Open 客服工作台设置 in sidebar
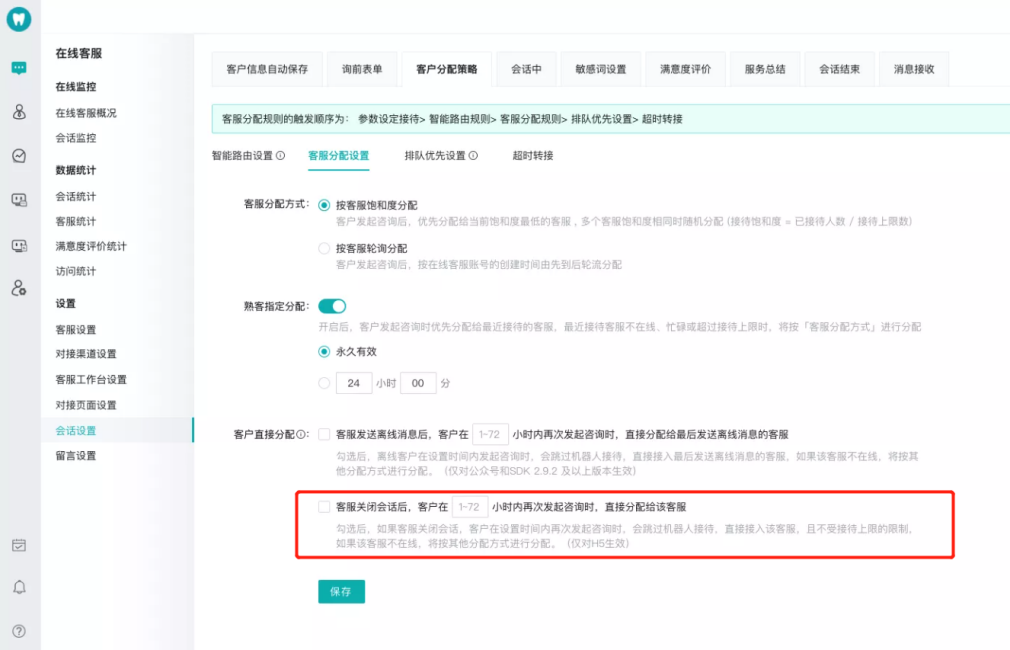1010x650 pixels. pyautogui.click(x=91, y=379)
